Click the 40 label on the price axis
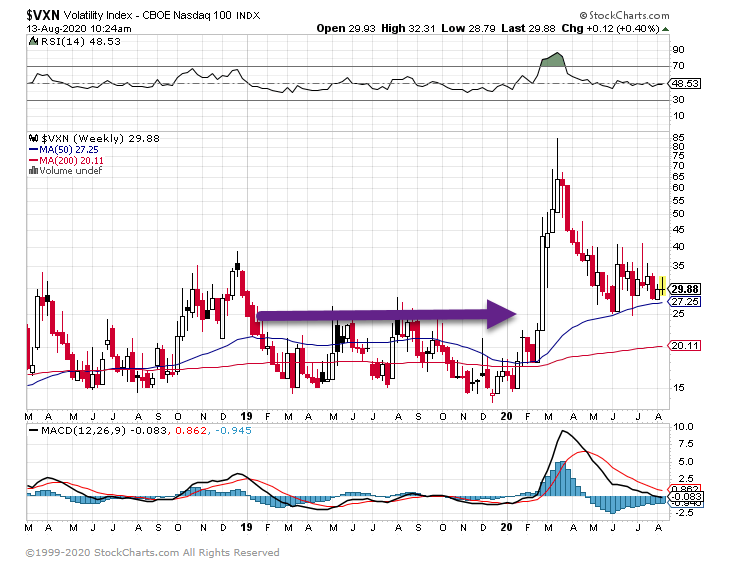 (678, 247)
